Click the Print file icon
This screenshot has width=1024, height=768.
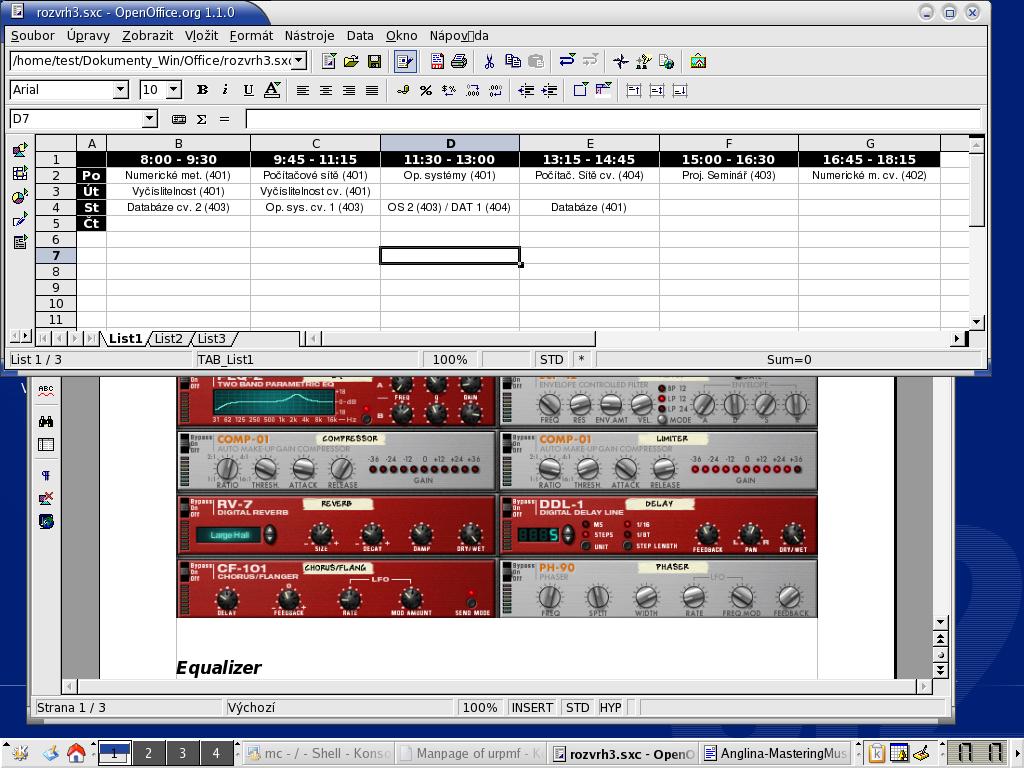pyautogui.click(x=459, y=61)
